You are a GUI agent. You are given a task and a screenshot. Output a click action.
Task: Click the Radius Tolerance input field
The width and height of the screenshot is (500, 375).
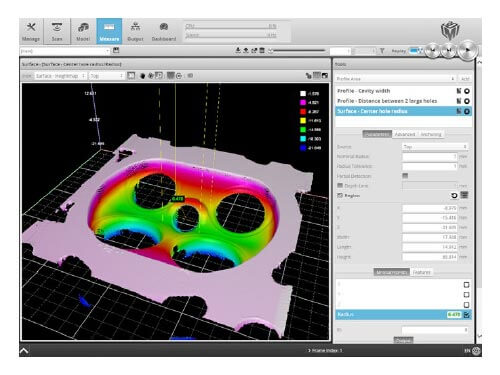[x=430, y=166]
